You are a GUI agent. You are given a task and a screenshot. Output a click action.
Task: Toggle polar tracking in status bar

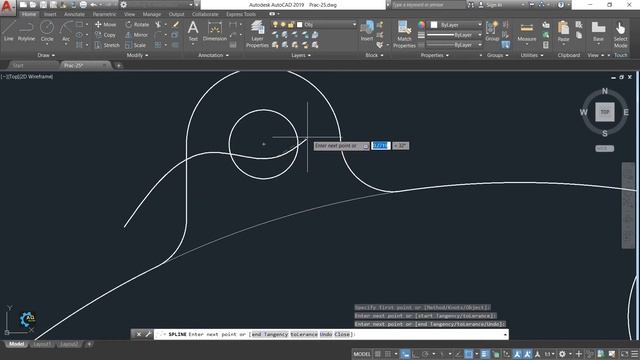[425, 354]
